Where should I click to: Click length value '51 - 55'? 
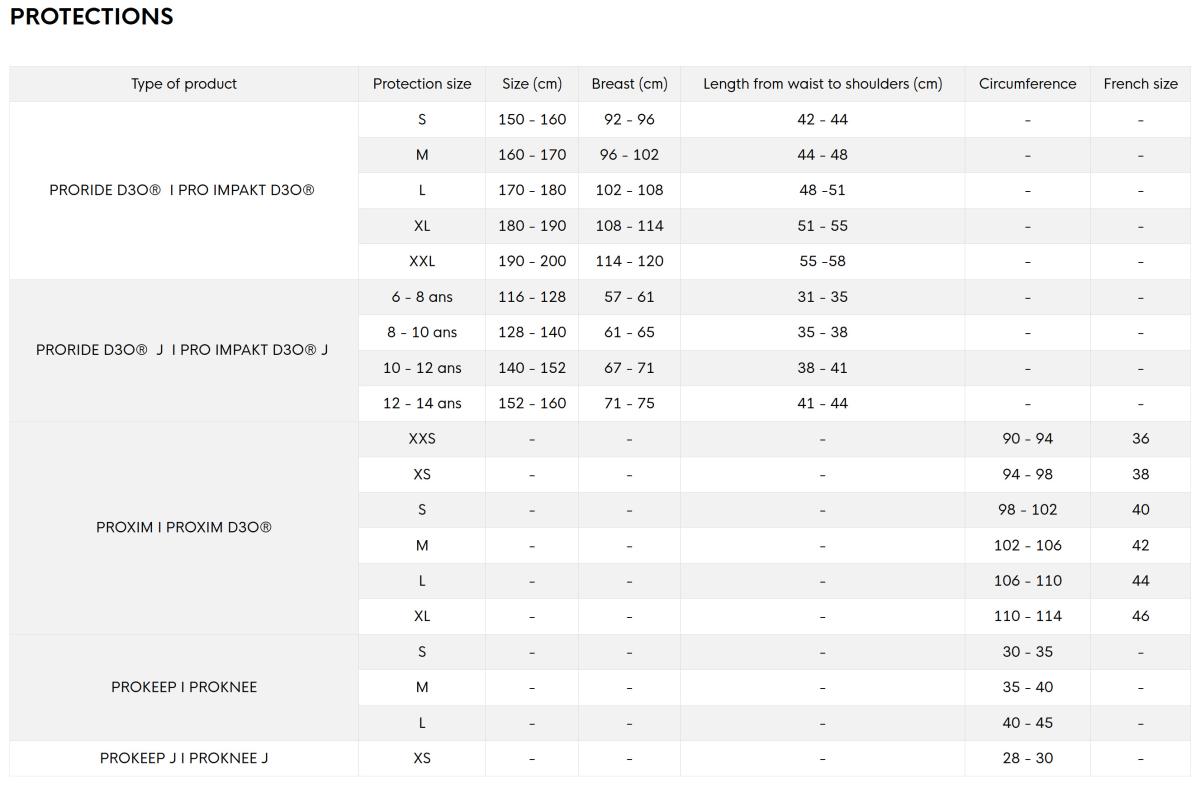click(822, 226)
